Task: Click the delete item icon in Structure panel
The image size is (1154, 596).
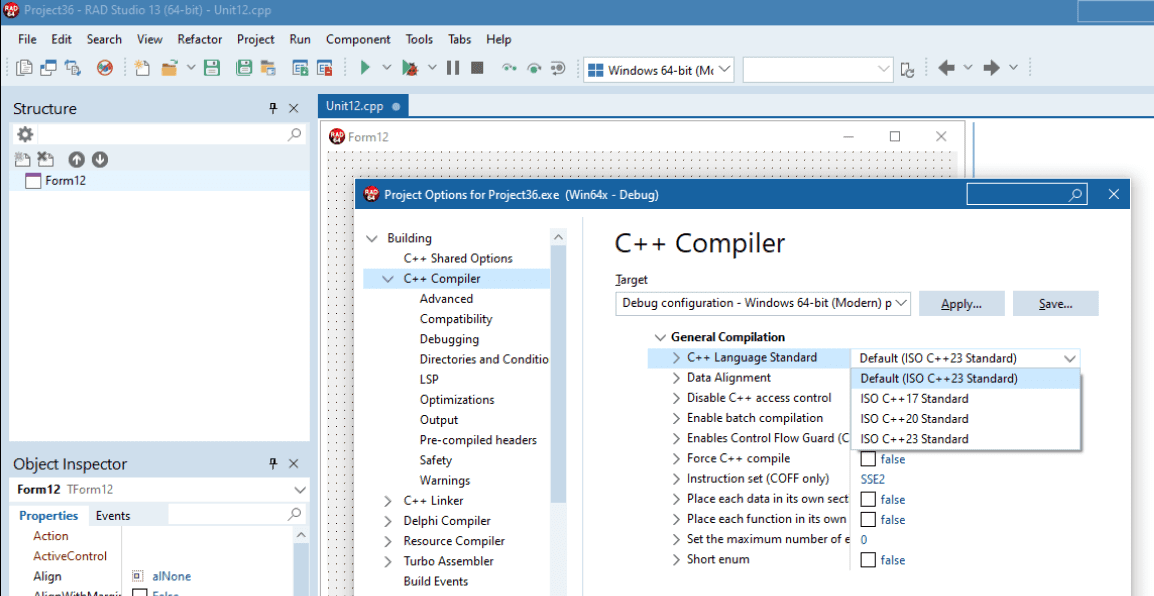Action: (46, 159)
